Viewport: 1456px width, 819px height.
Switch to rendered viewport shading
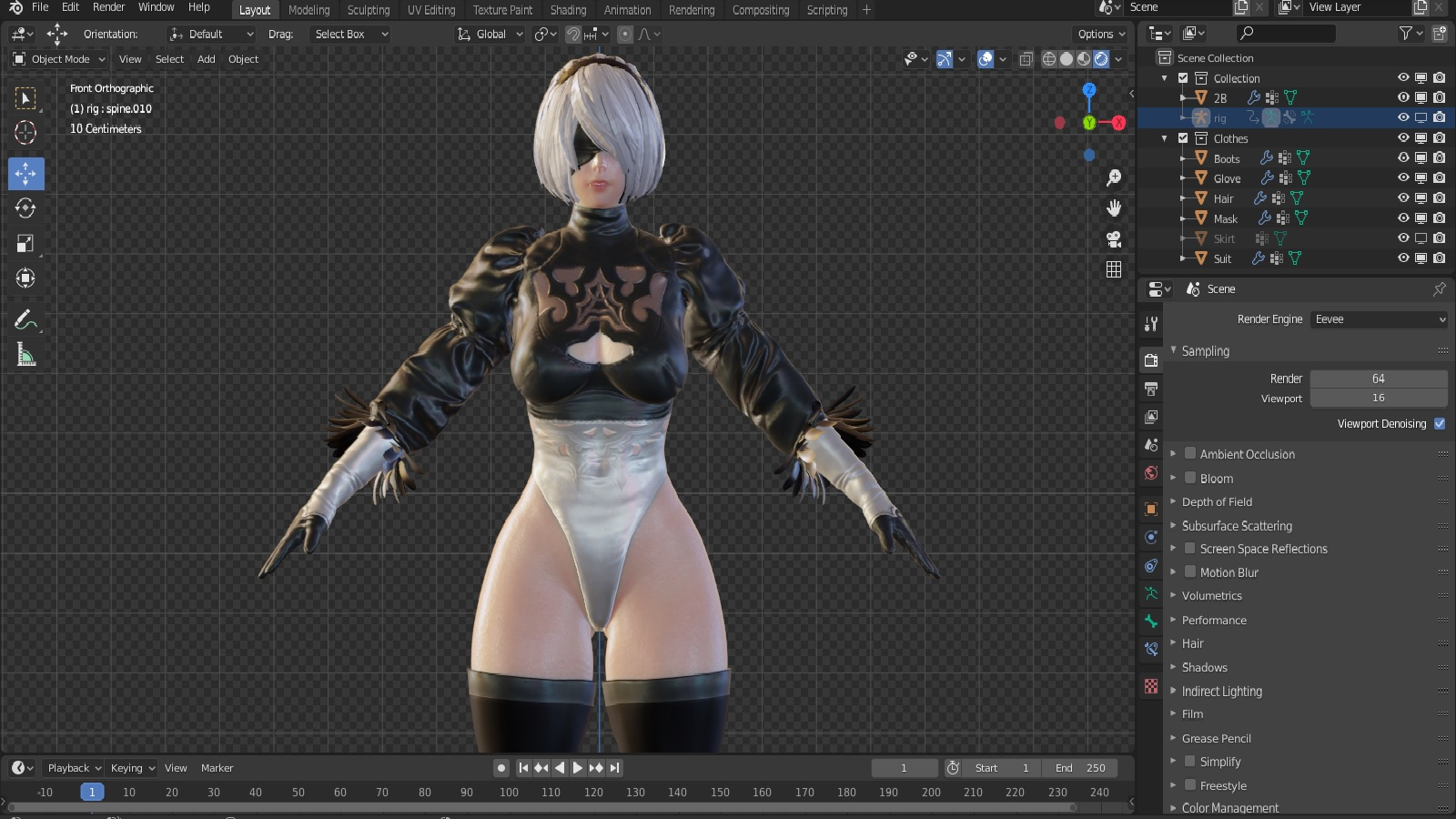pyautogui.click(x=1101, y=59)
